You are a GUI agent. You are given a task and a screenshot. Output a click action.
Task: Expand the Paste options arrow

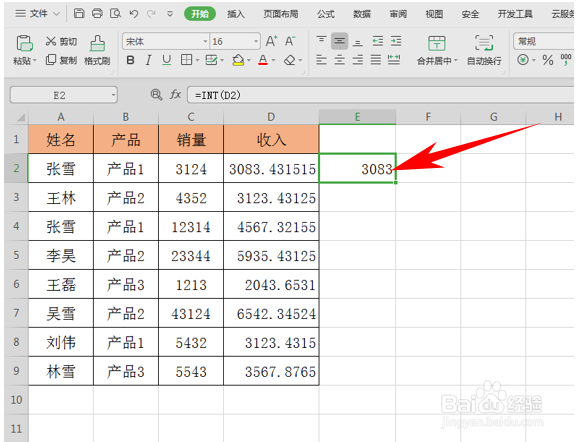35,61
